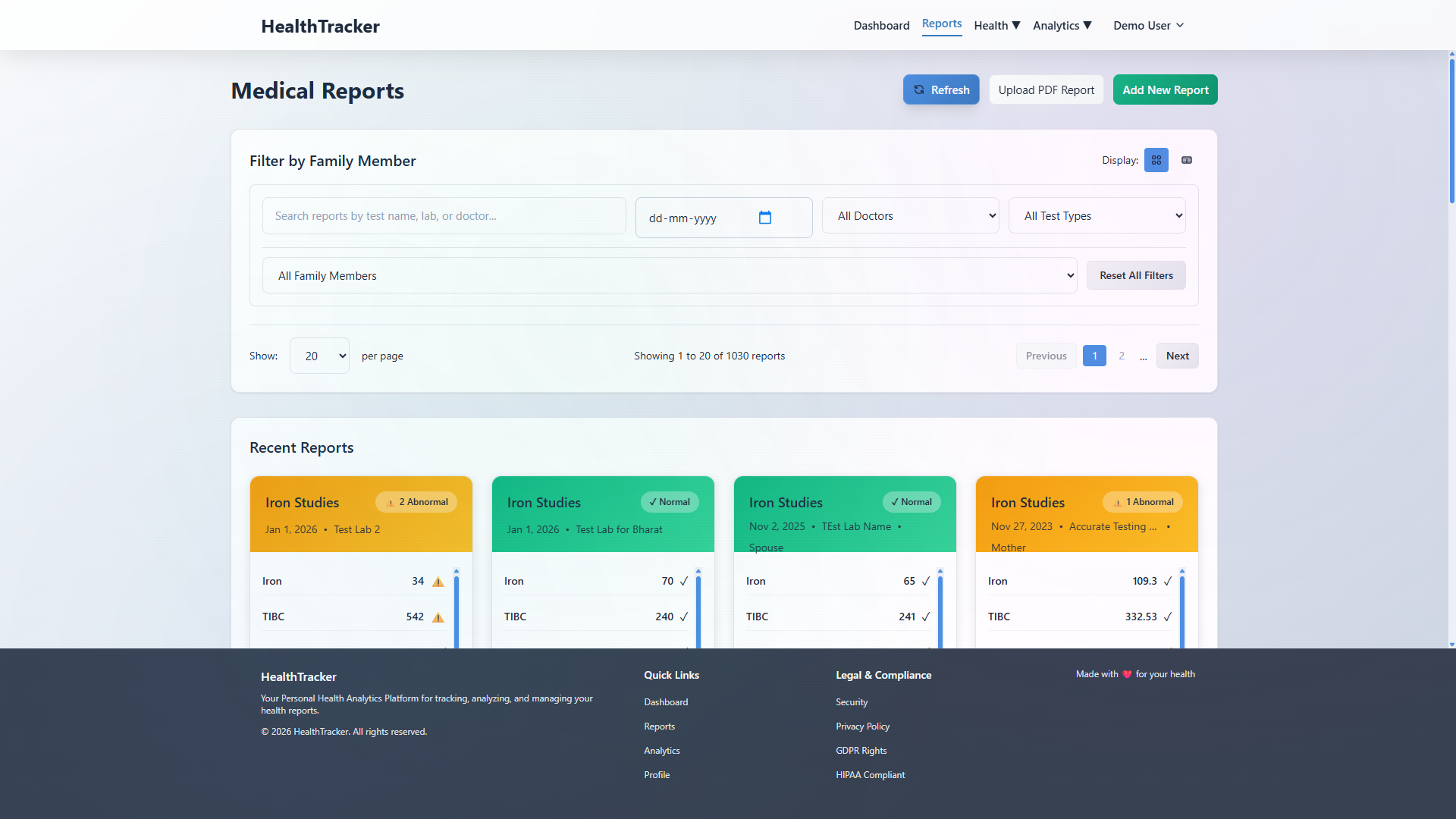Open the All Test Types dropdown

pos(1097,216)
